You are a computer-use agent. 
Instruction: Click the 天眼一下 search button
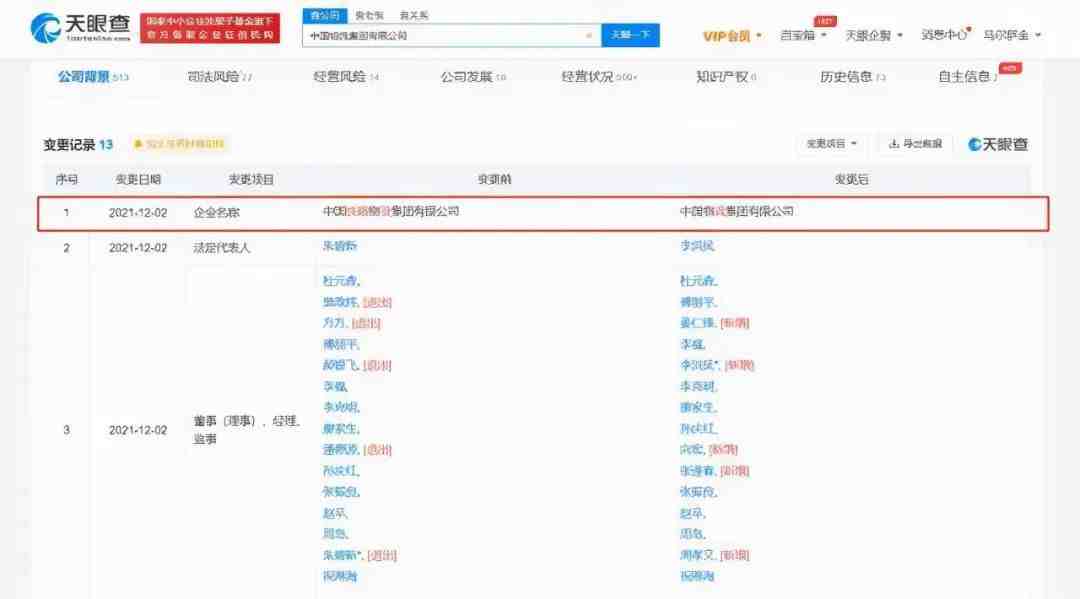(630, 35)
